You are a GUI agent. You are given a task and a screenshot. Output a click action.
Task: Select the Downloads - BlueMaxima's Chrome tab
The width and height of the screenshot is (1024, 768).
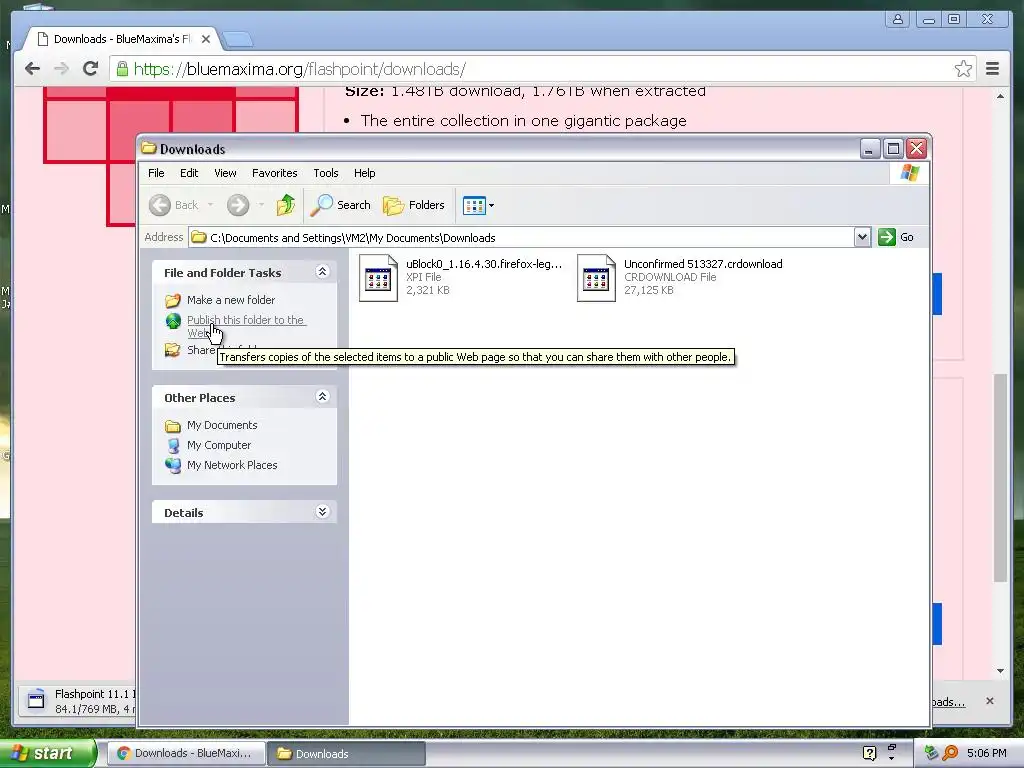click(x=123, y=39)
